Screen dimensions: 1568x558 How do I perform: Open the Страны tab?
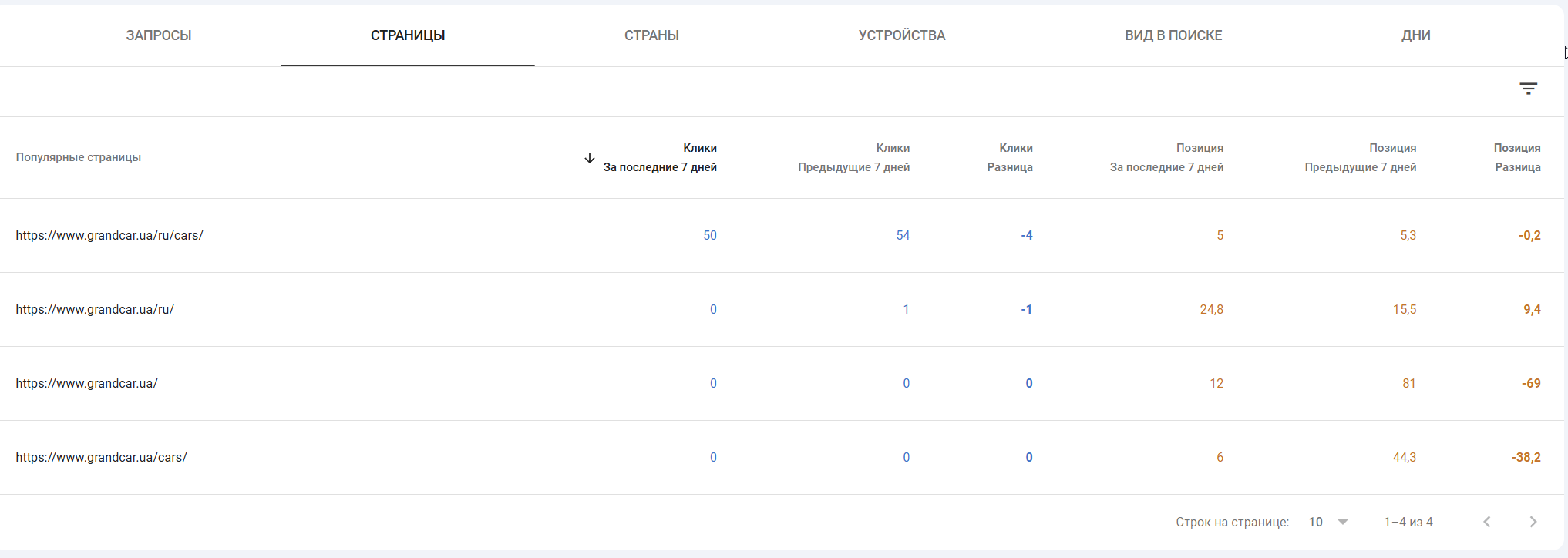651,35
